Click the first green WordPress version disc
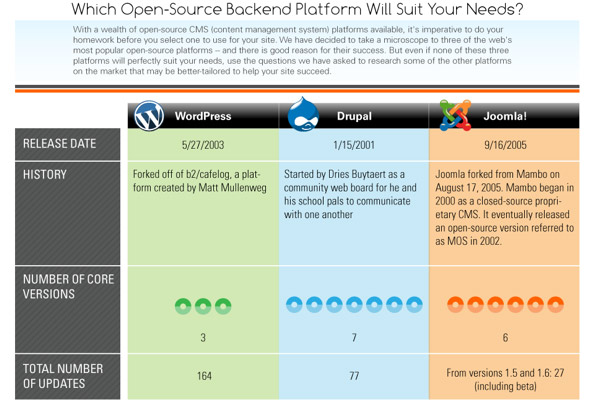 (183, 306)
